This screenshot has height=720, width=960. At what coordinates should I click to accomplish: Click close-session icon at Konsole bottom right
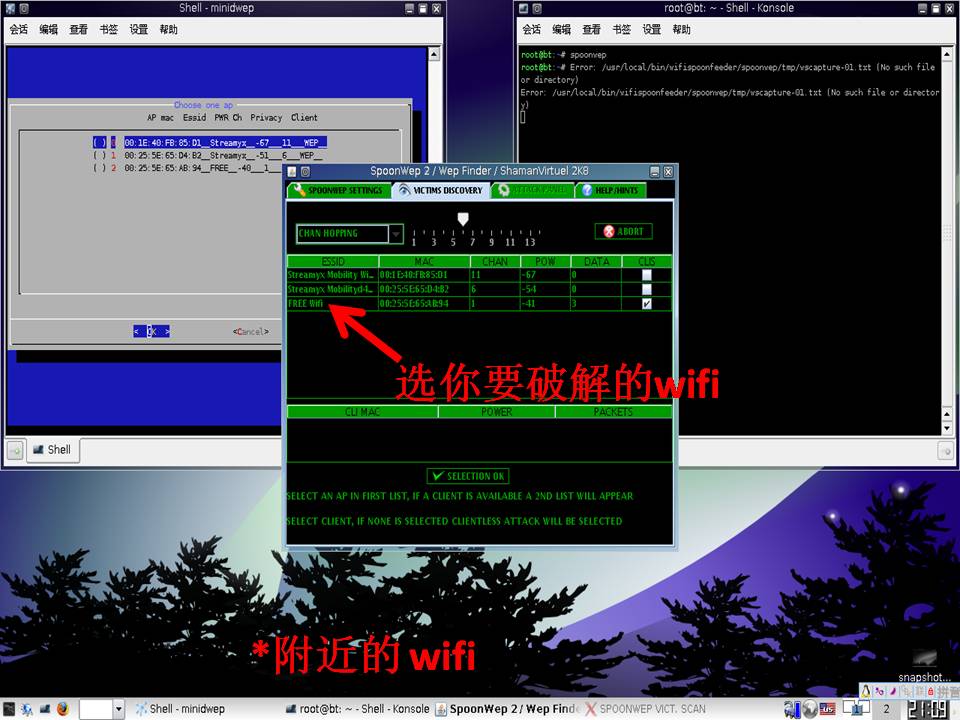pos(947,452)
